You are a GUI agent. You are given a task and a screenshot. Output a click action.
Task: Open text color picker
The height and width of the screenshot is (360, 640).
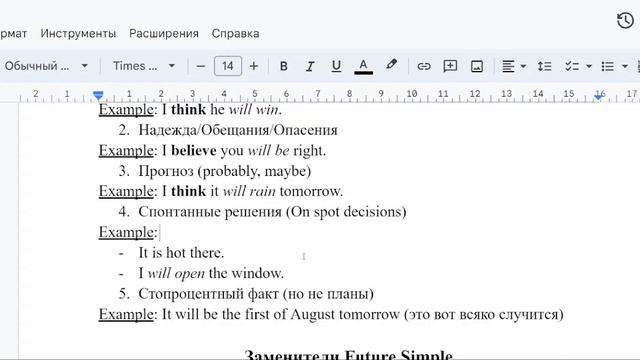[363, 66]
